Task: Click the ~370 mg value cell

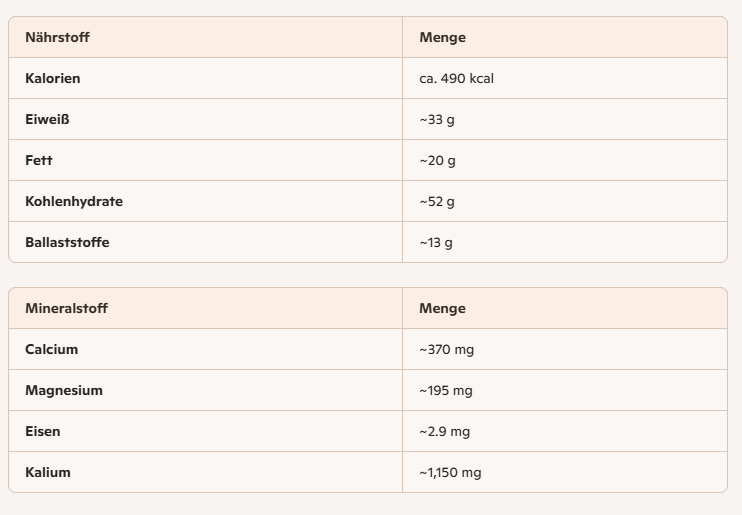Action: coord(446,349)
